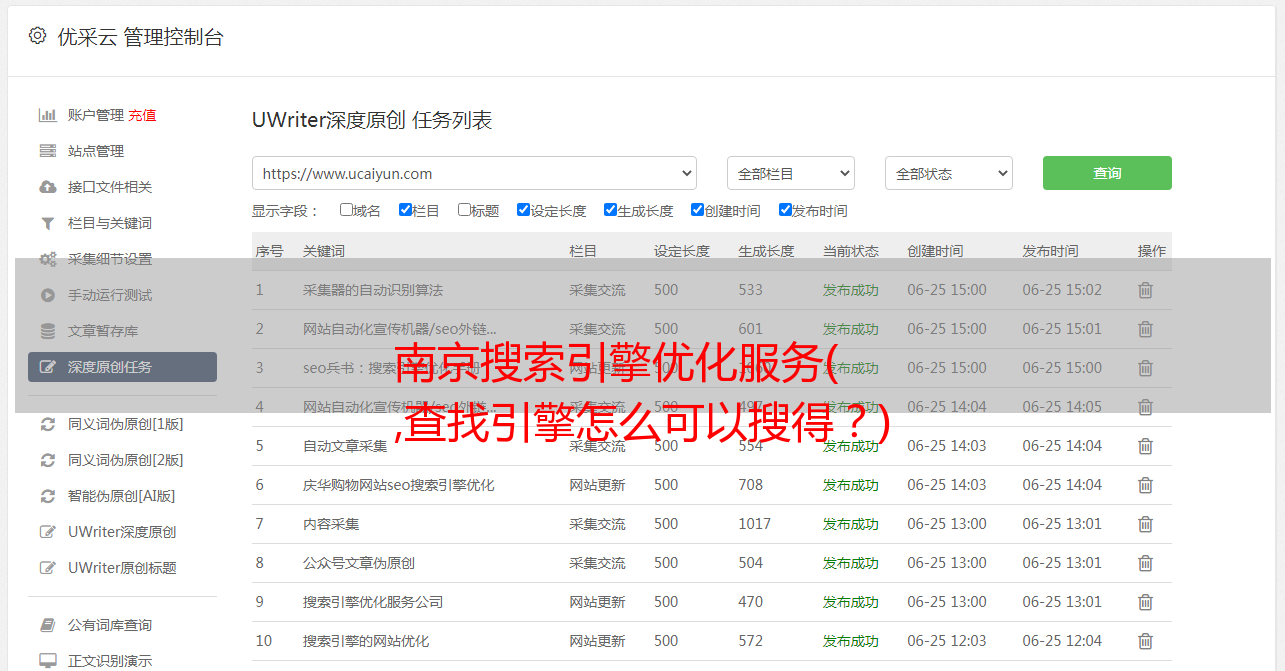Uncheck the 设定长度 checkbox

(x=523, y=210)
